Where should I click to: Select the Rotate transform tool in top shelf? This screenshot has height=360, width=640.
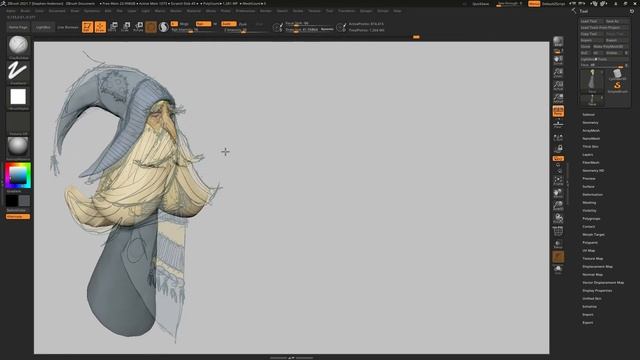(x=138, y=27)
